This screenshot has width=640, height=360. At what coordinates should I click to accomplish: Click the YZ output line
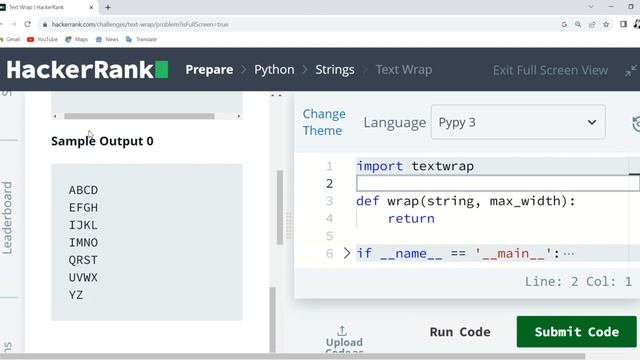click(76, 295)
